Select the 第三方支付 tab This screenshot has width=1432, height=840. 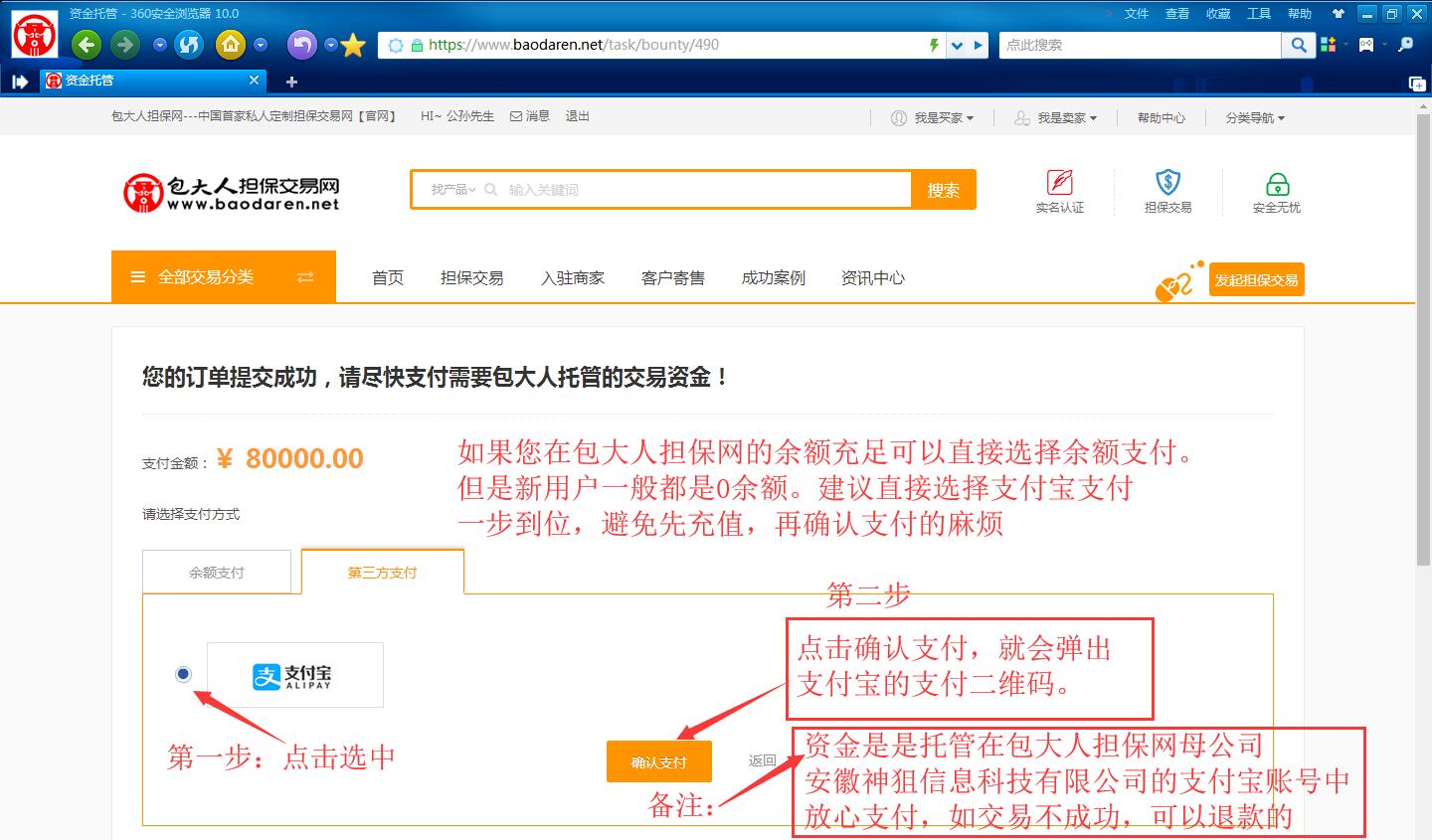(x=382, y=573)
